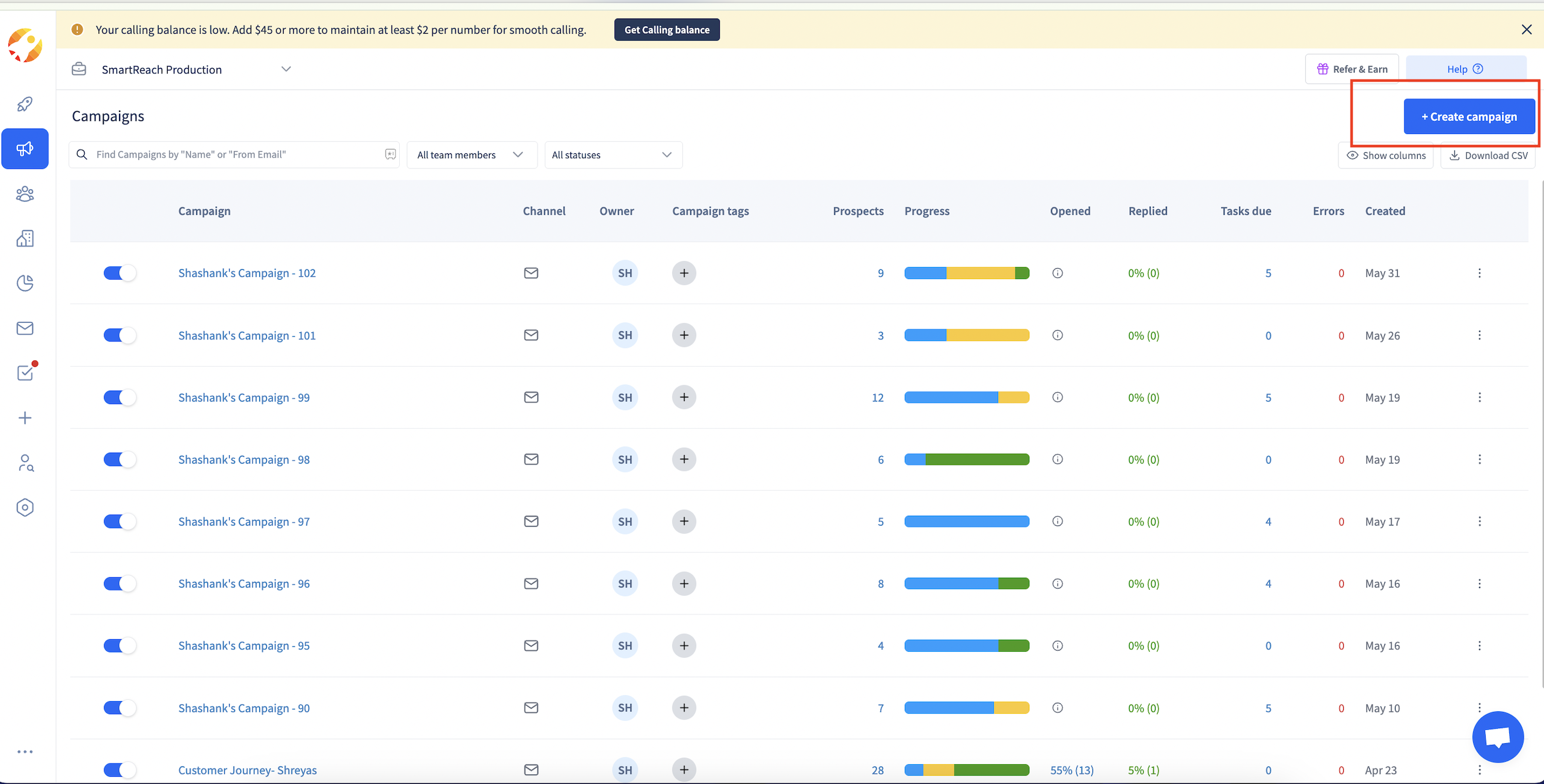Click the info icon for Campaign - 102 opened
Image resolution: width=1544 pixels, height=784 pixels.
[x=1058, y=273]
